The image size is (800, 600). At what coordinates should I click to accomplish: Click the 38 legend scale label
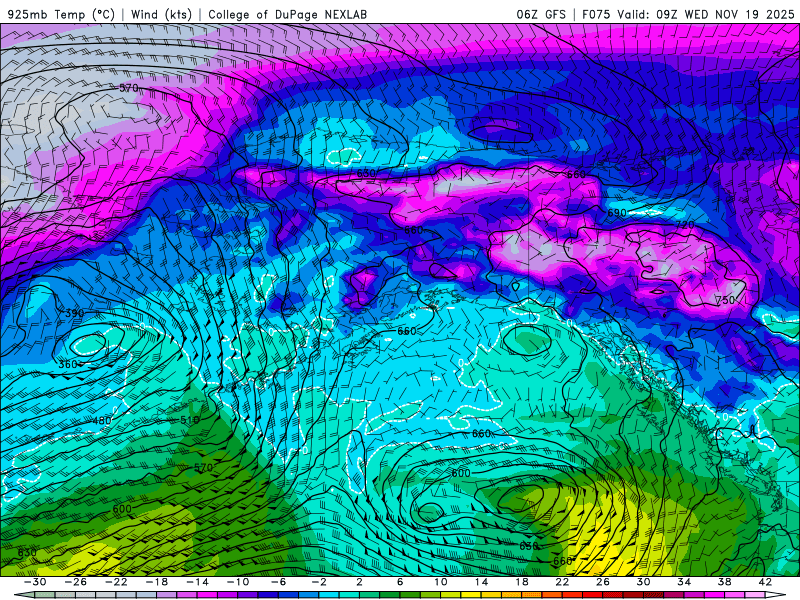(x=724, y=582)
